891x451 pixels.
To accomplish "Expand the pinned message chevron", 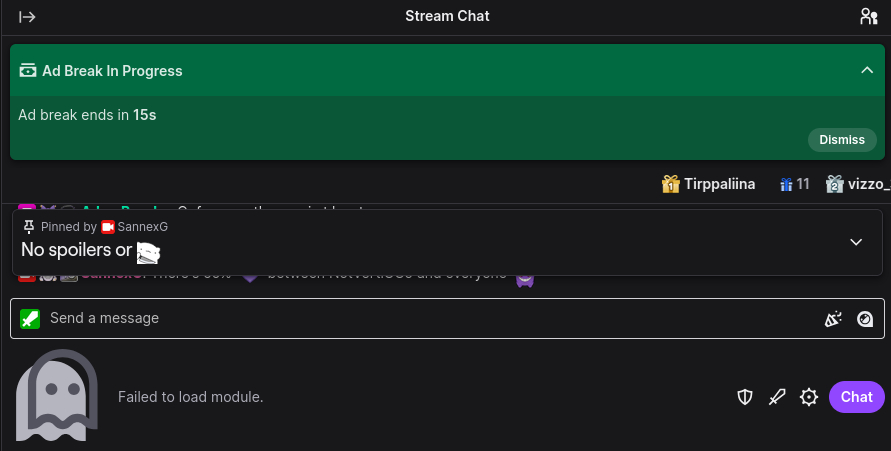I will [x=856, y=242].
